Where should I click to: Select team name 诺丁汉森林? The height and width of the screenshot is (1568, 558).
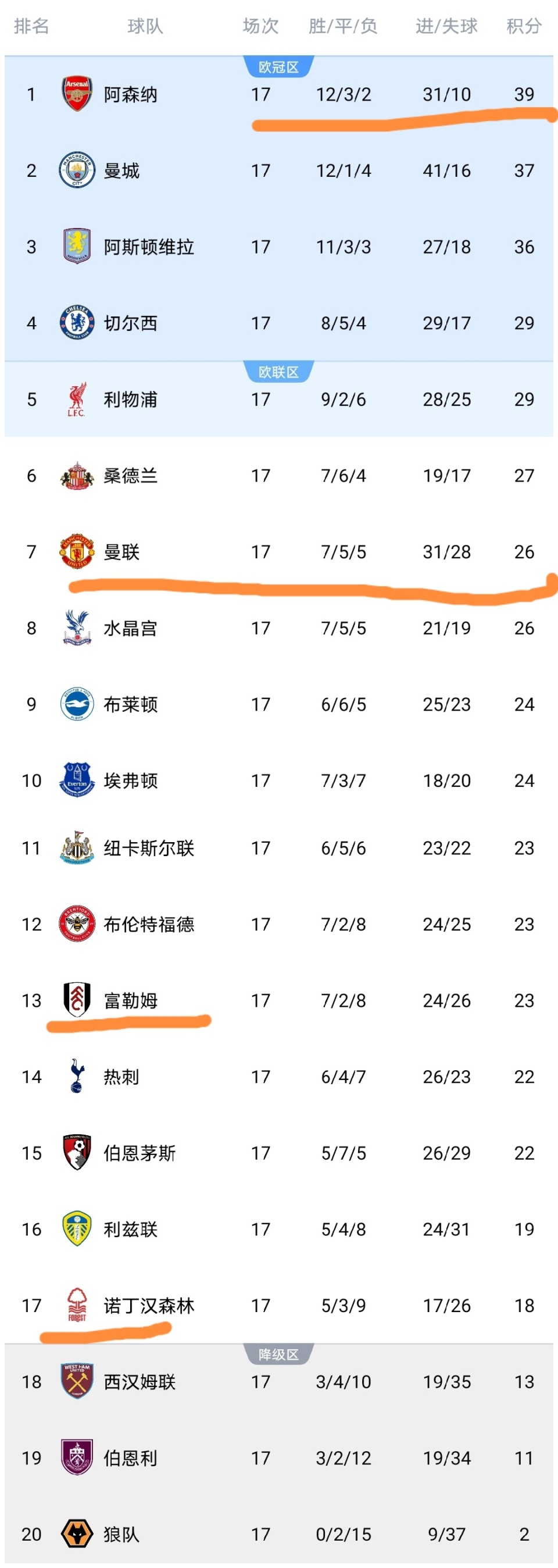click(x=149, y=1305)
